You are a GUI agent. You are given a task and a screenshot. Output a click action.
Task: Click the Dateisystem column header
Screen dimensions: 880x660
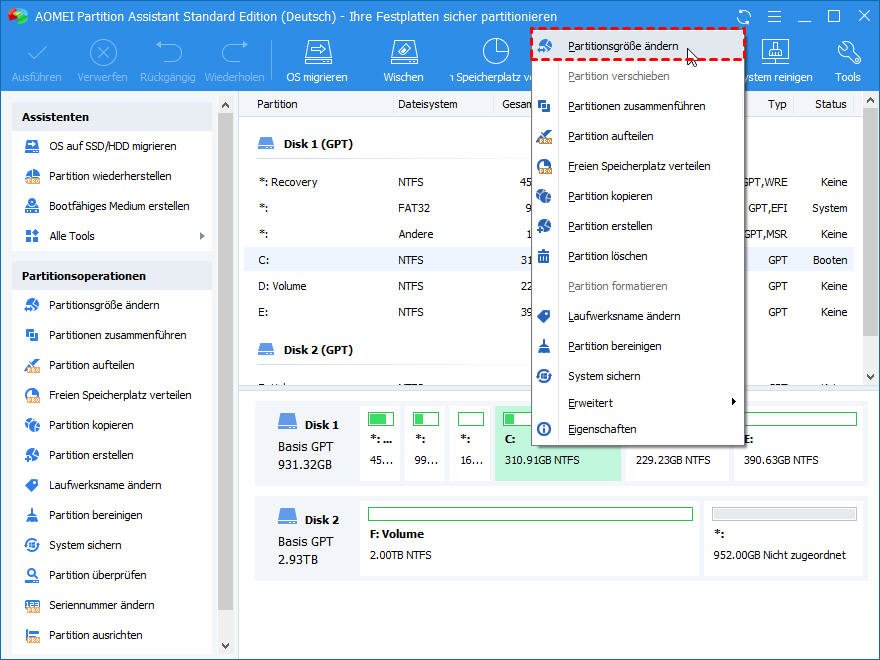(x=428, y=104)
